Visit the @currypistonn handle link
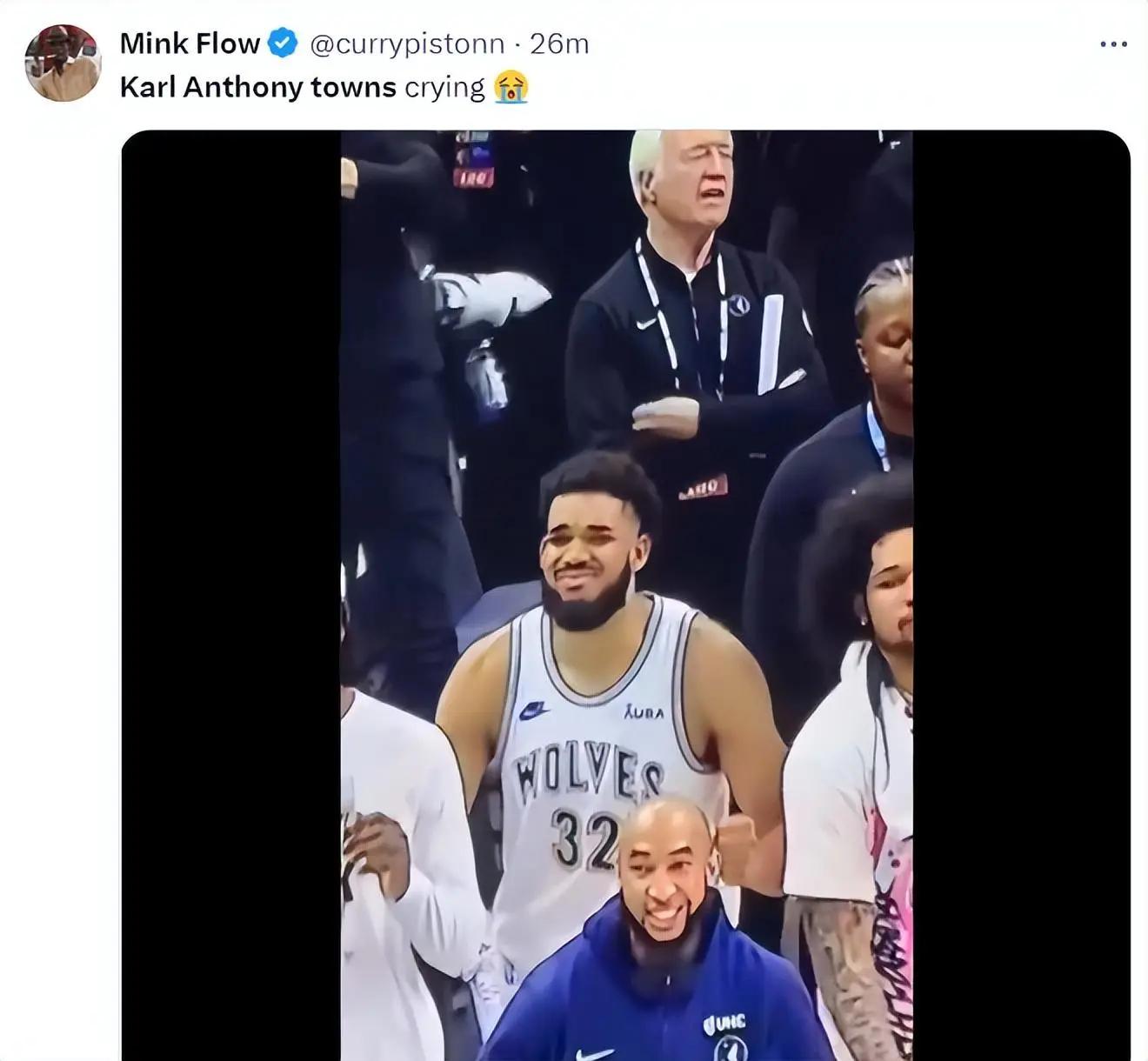 406,43
